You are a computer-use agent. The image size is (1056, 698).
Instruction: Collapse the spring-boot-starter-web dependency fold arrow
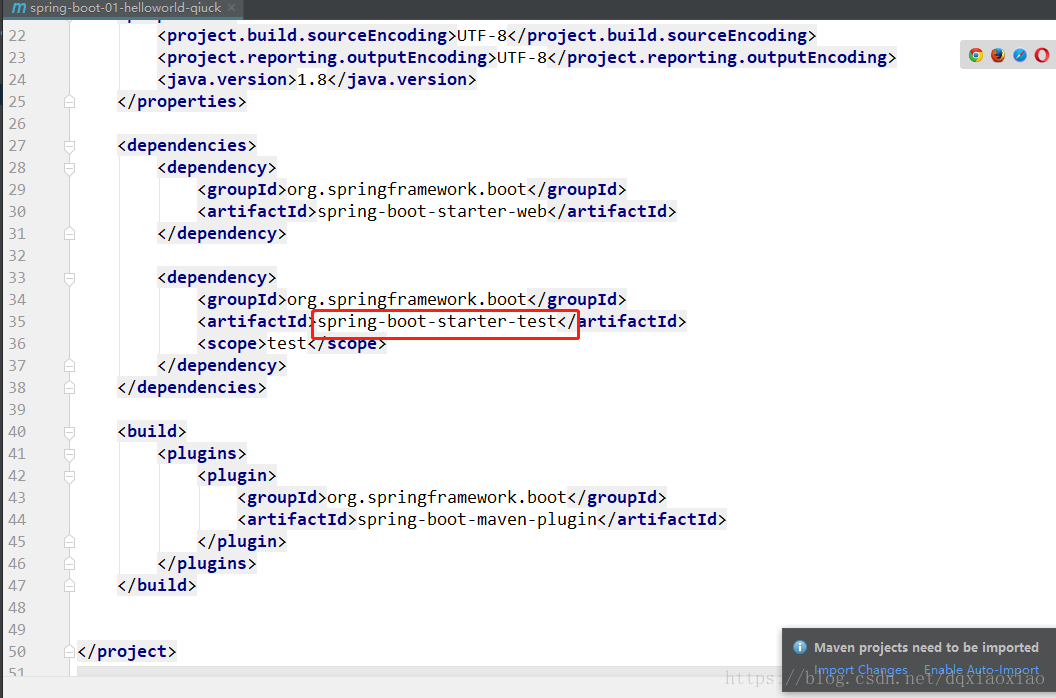pos(68,167)
